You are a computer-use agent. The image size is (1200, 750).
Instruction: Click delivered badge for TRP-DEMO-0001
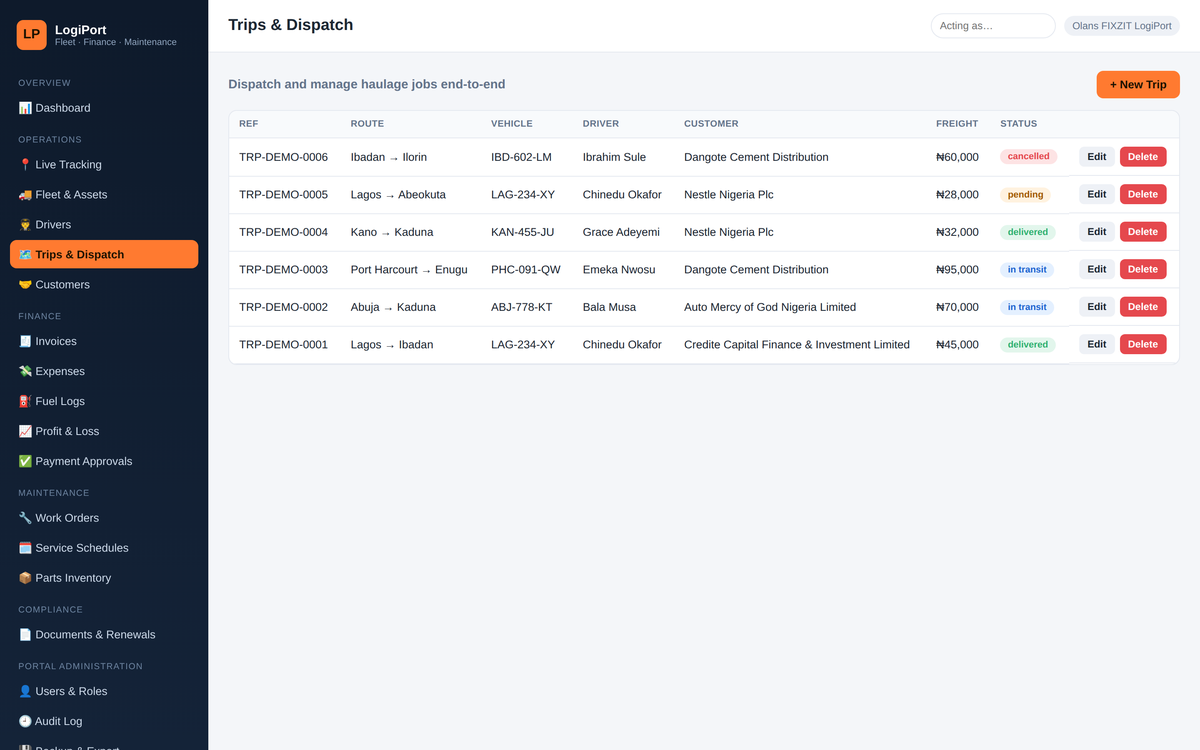pos(1027,344)
